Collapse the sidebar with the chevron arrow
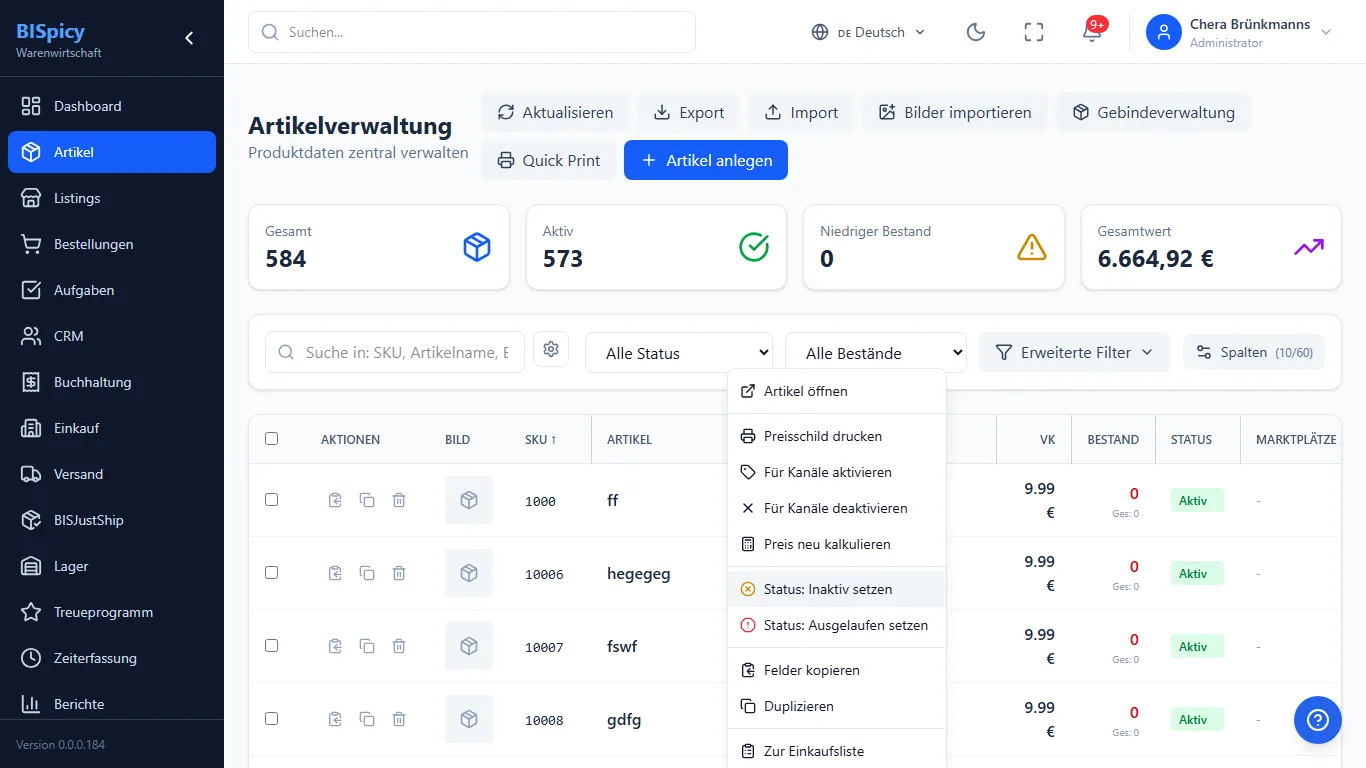This screenshot has height=768, width=1366. pos(189,38)
